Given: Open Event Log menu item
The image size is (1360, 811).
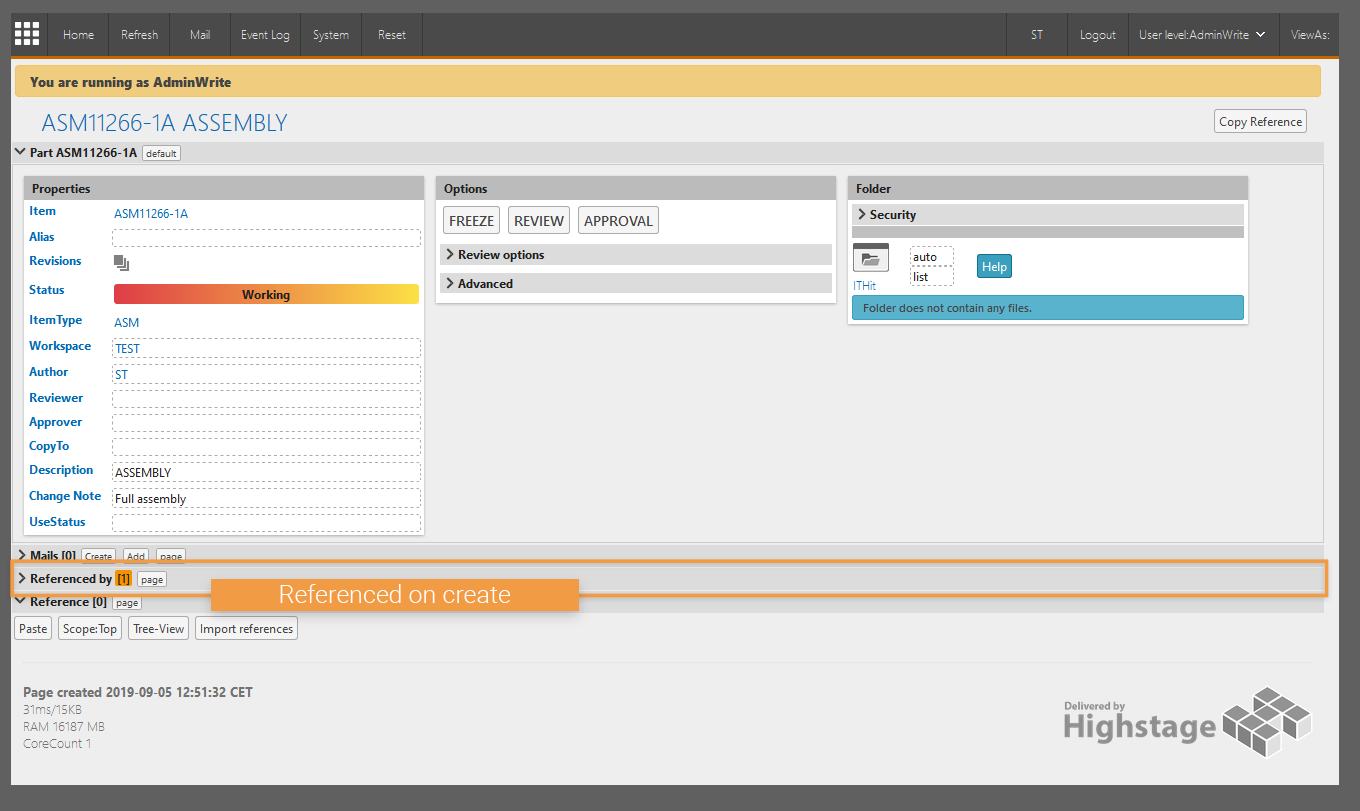Looking at the screenshot, I should coord(265,34).
